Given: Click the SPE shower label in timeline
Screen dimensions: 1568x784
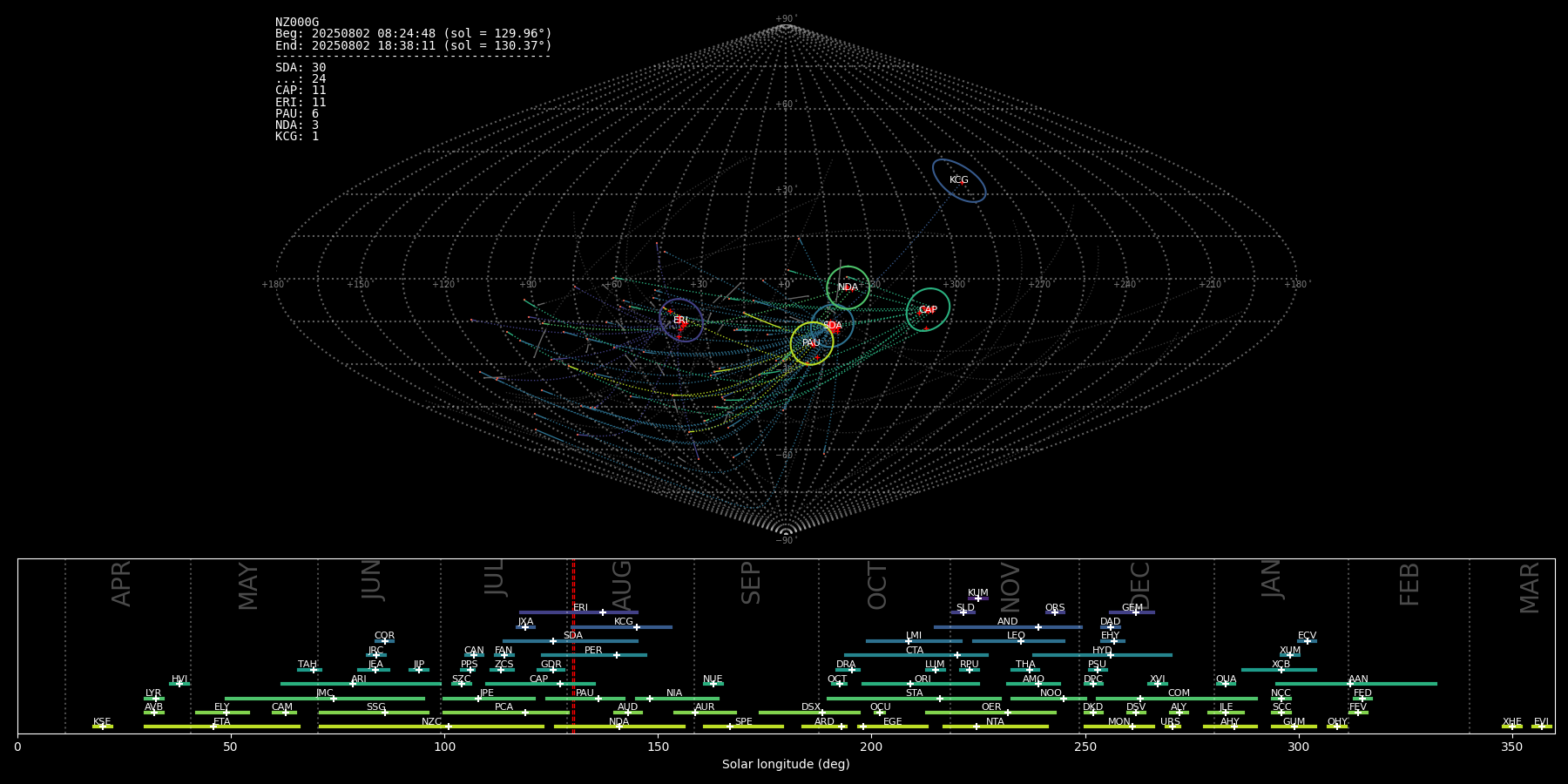Looking at the screenshot, I should [744, 722].
